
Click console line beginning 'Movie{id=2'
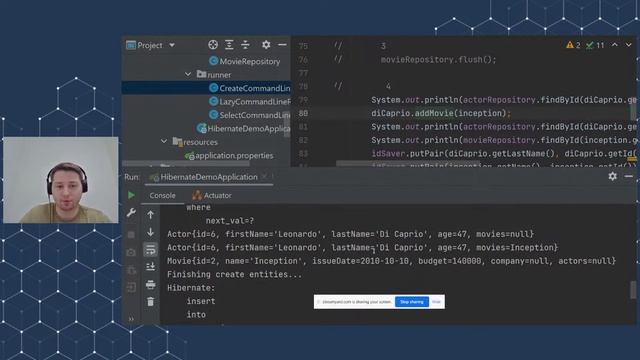[x=391, y=261]
